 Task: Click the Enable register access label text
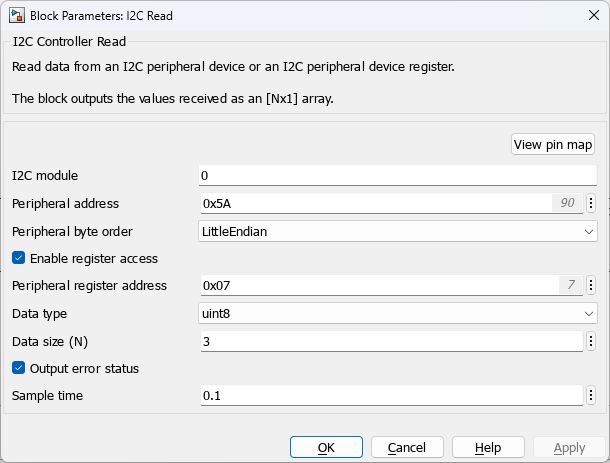click(94, 258)
